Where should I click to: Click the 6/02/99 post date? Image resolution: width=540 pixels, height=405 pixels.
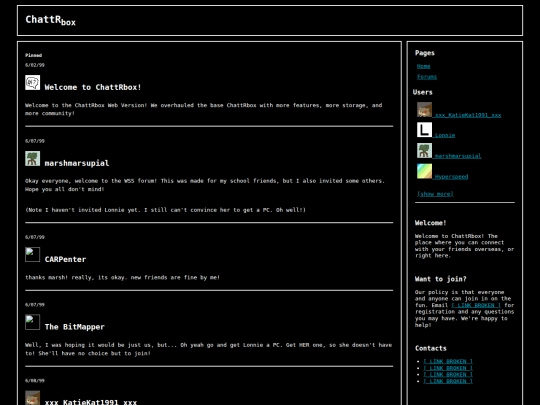click(35, 65)
